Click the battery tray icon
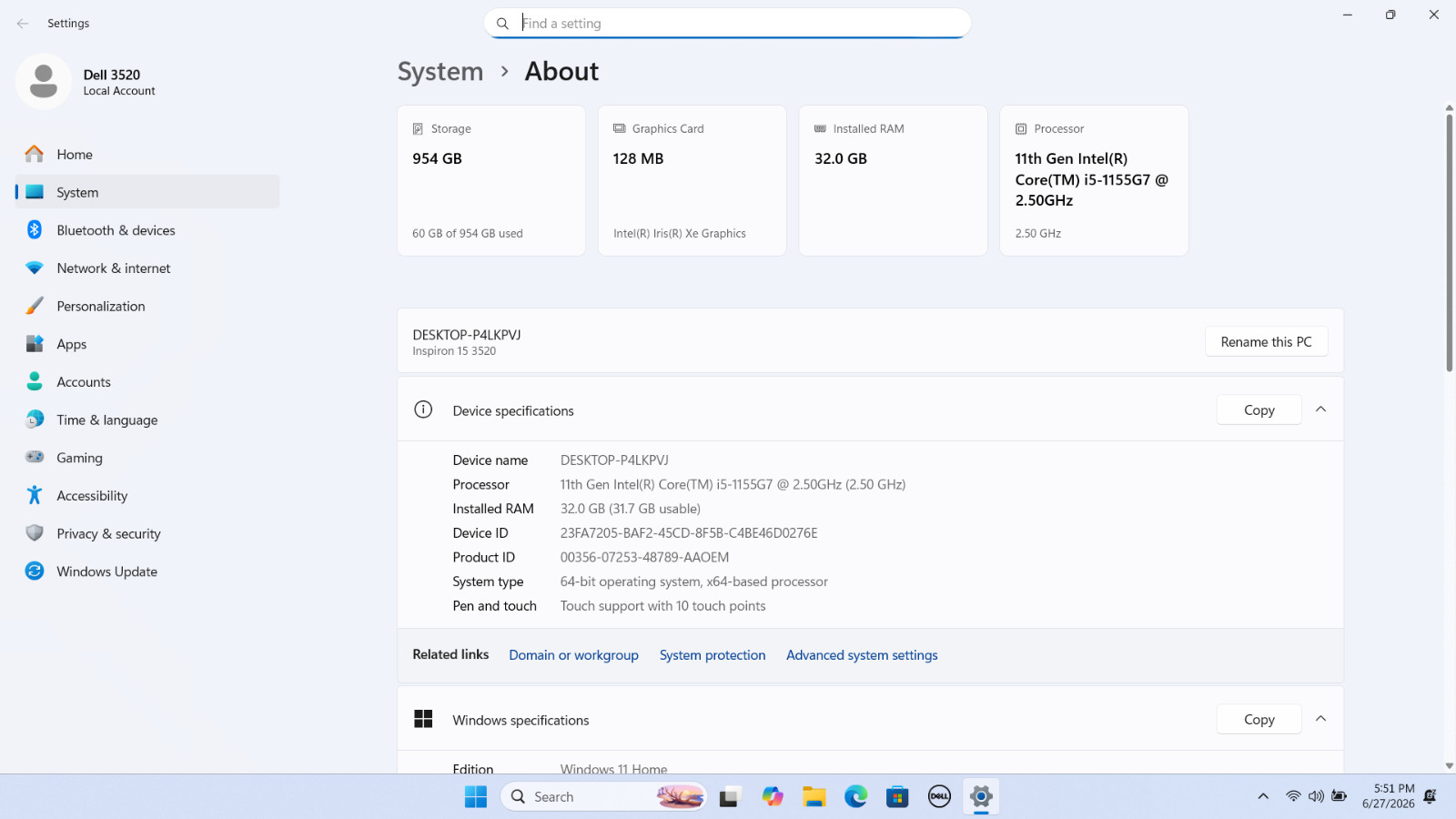Image resolution: width=1456 pixels, height=819 pixels. [1340, 796]
